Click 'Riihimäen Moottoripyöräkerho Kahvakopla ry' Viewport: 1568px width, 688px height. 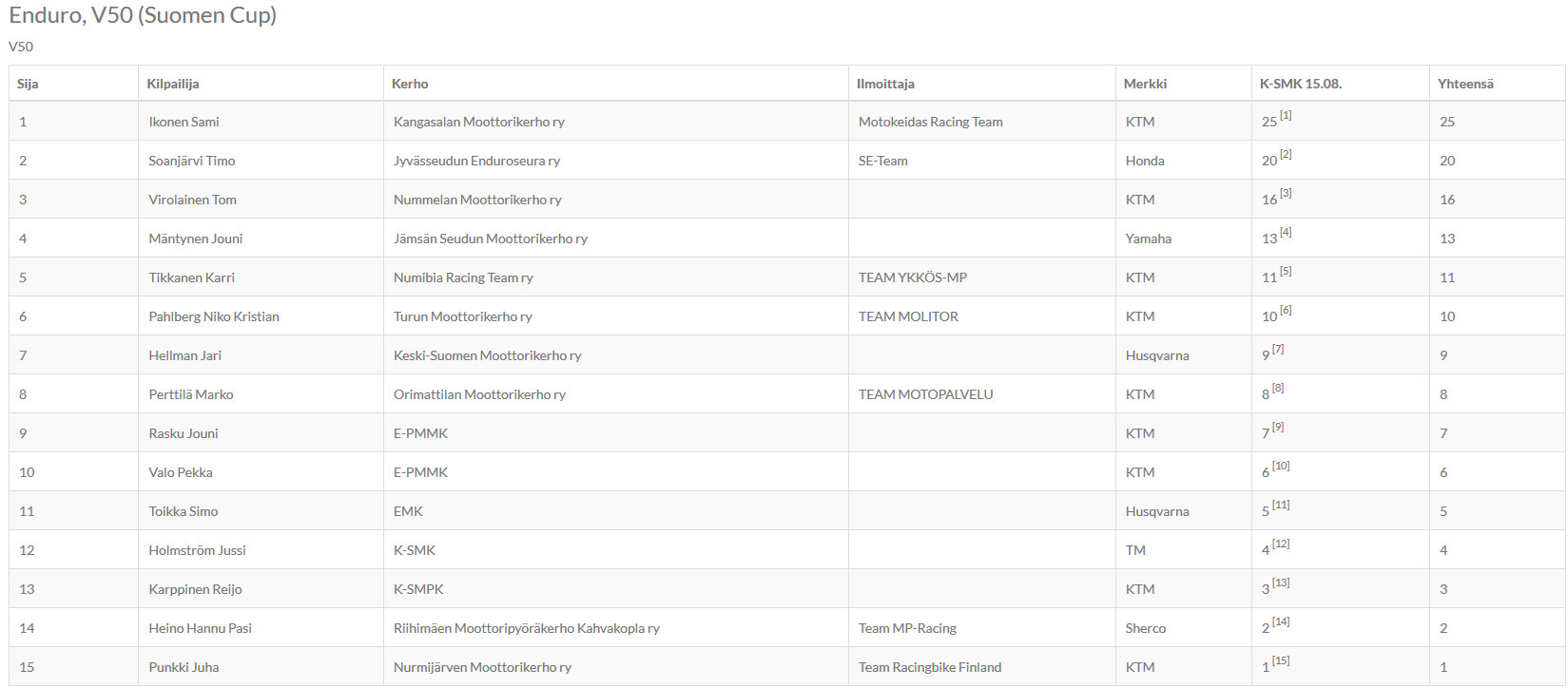pyautogui.click(x=527, y=628)
